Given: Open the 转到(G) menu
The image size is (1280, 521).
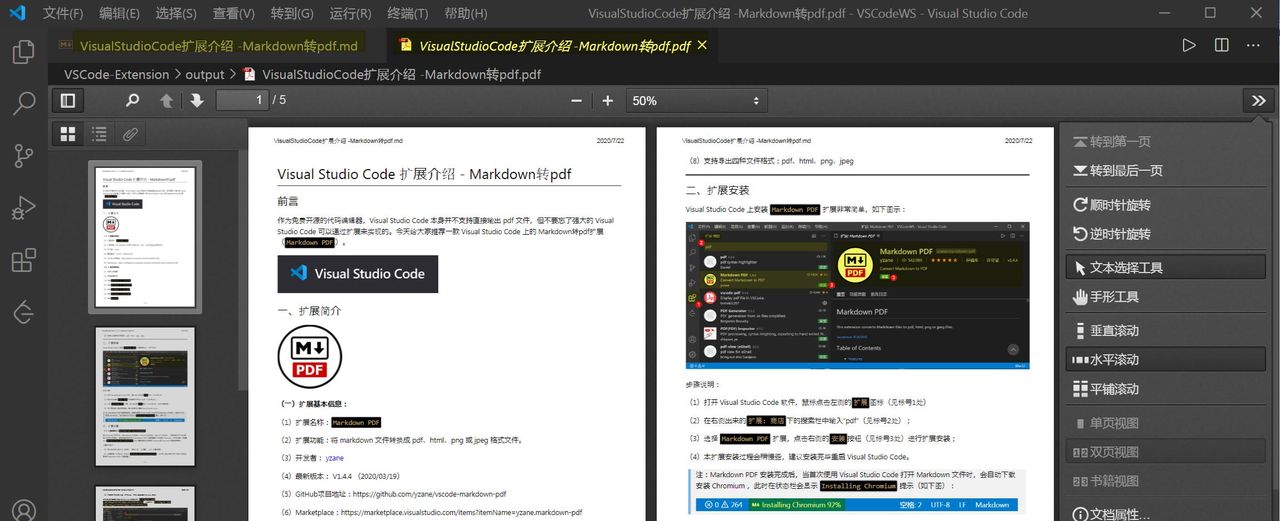Looking at the screenshot, I should (291, 14).
